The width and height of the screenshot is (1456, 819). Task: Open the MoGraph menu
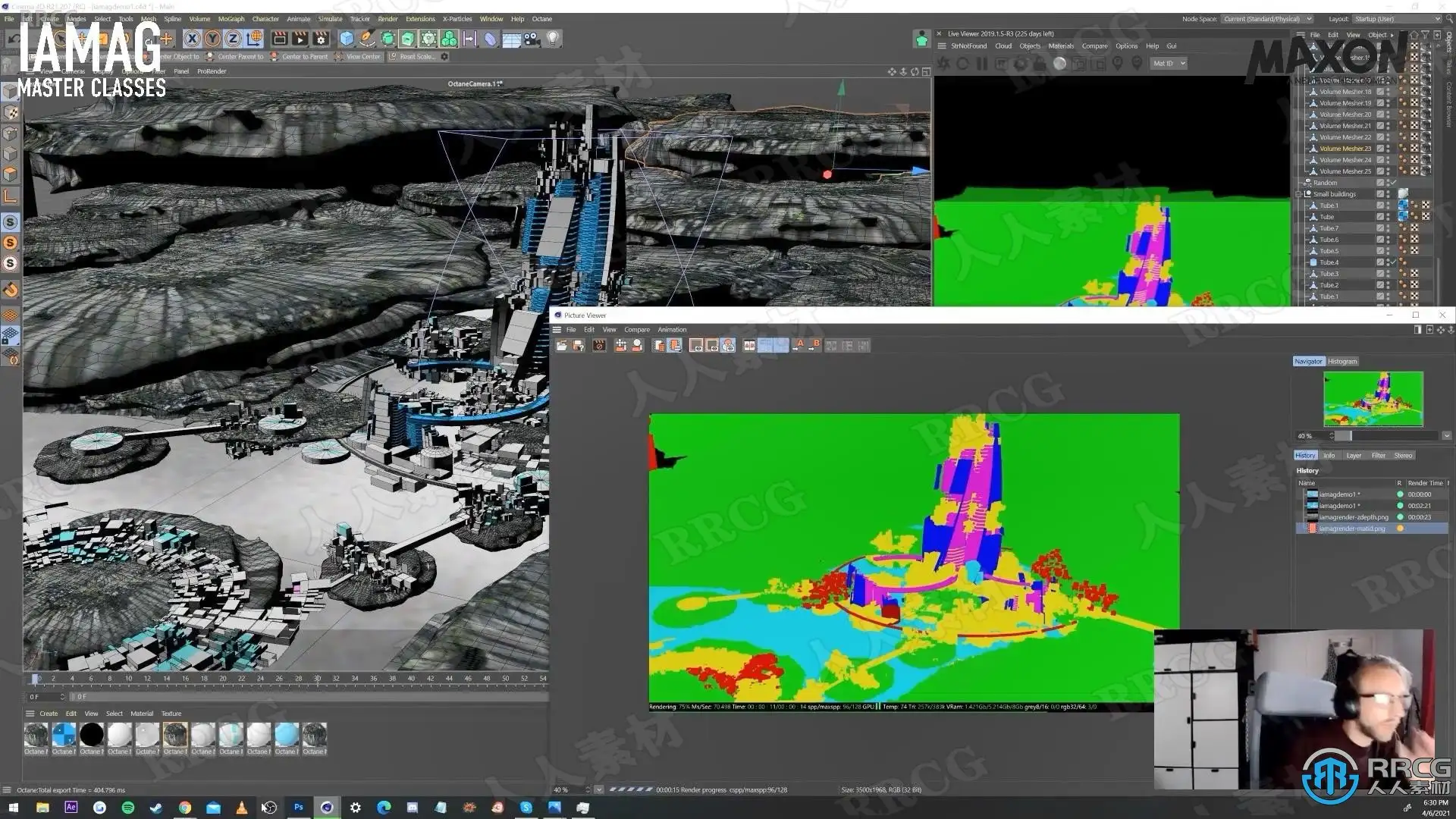(231, 19)
